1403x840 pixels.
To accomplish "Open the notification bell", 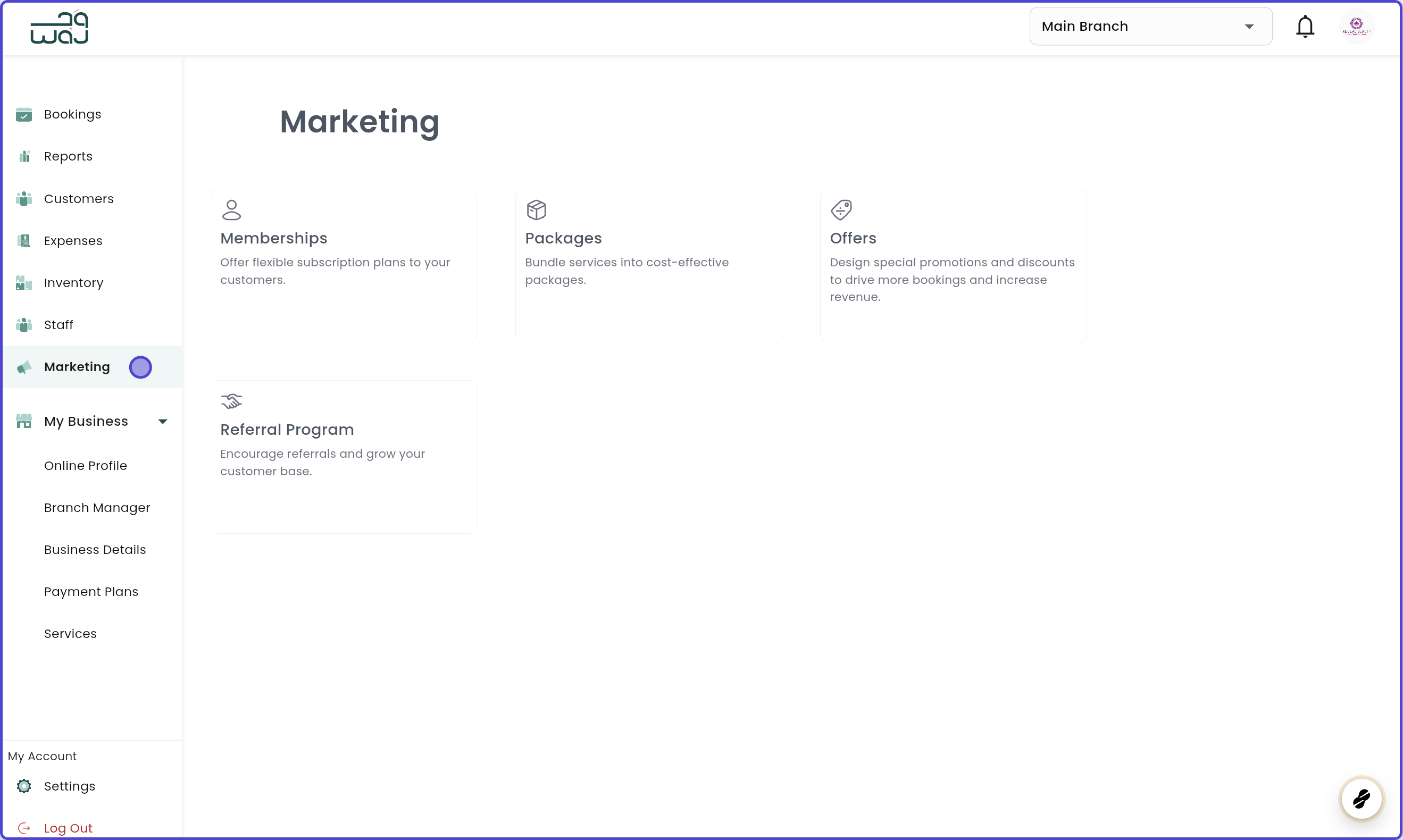I will (x=1305, y=26).
